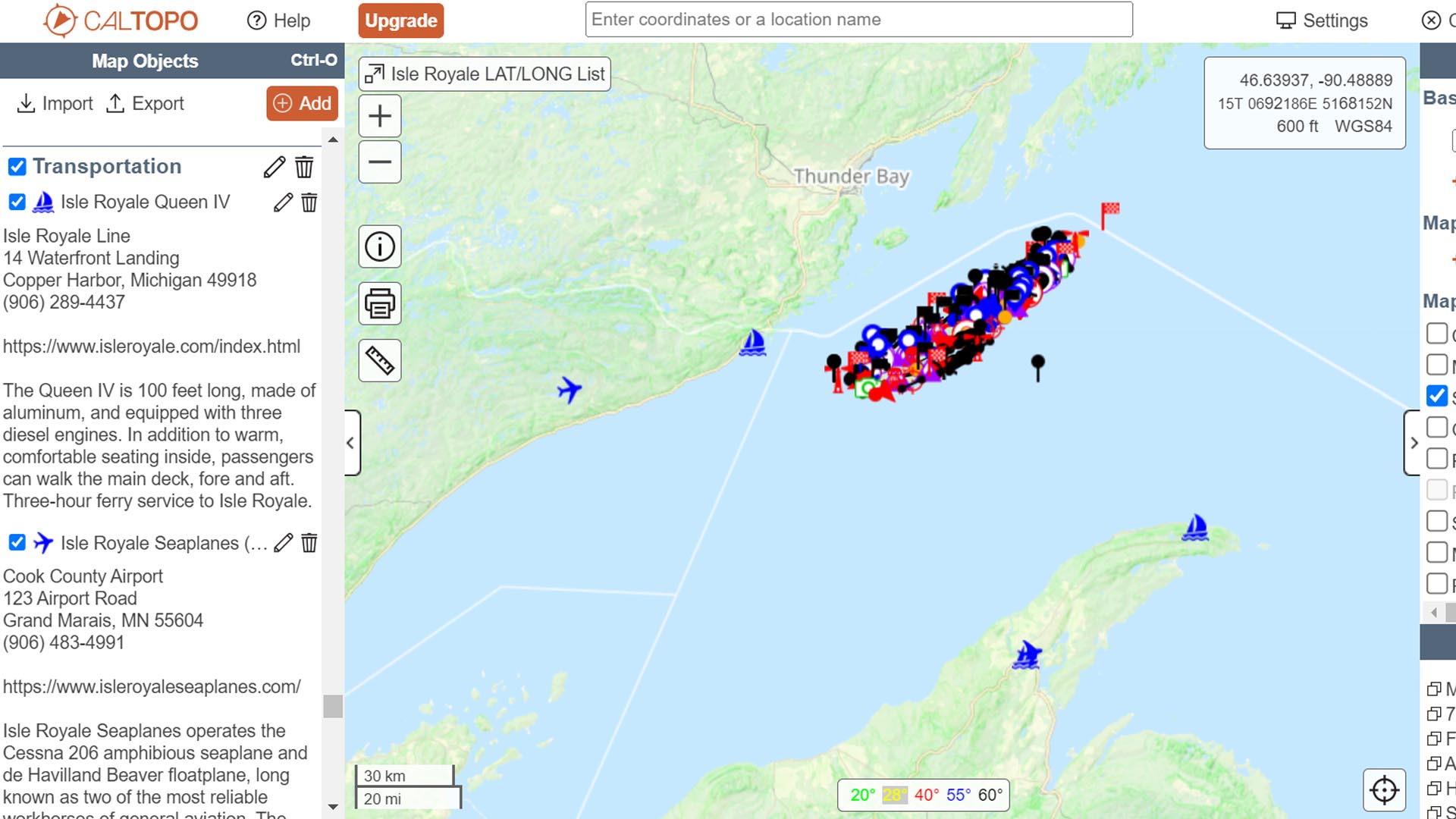
Task: Open the Help menu
Action: [279, 20]
